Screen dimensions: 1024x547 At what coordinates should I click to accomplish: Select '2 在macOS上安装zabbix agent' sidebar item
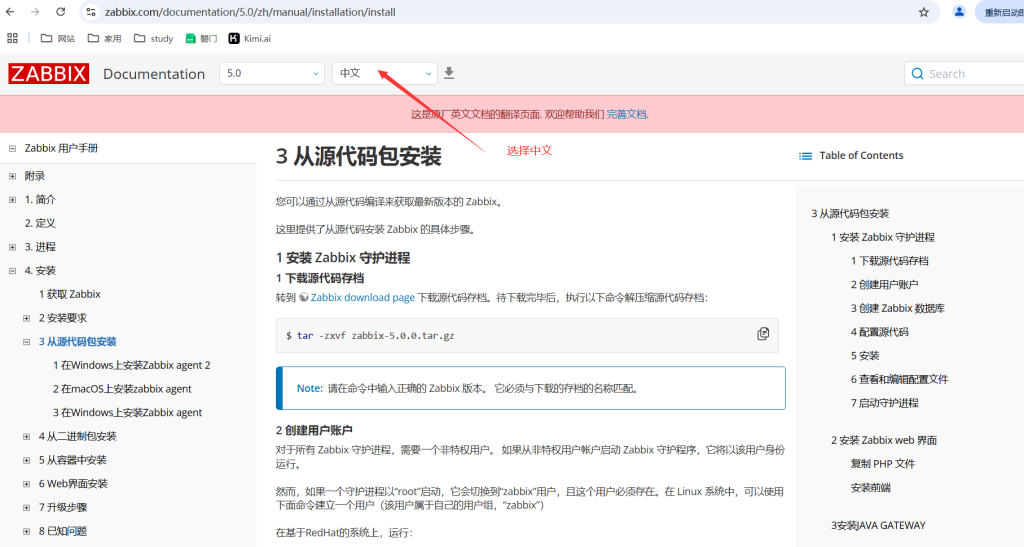click(x=122, y=389)
